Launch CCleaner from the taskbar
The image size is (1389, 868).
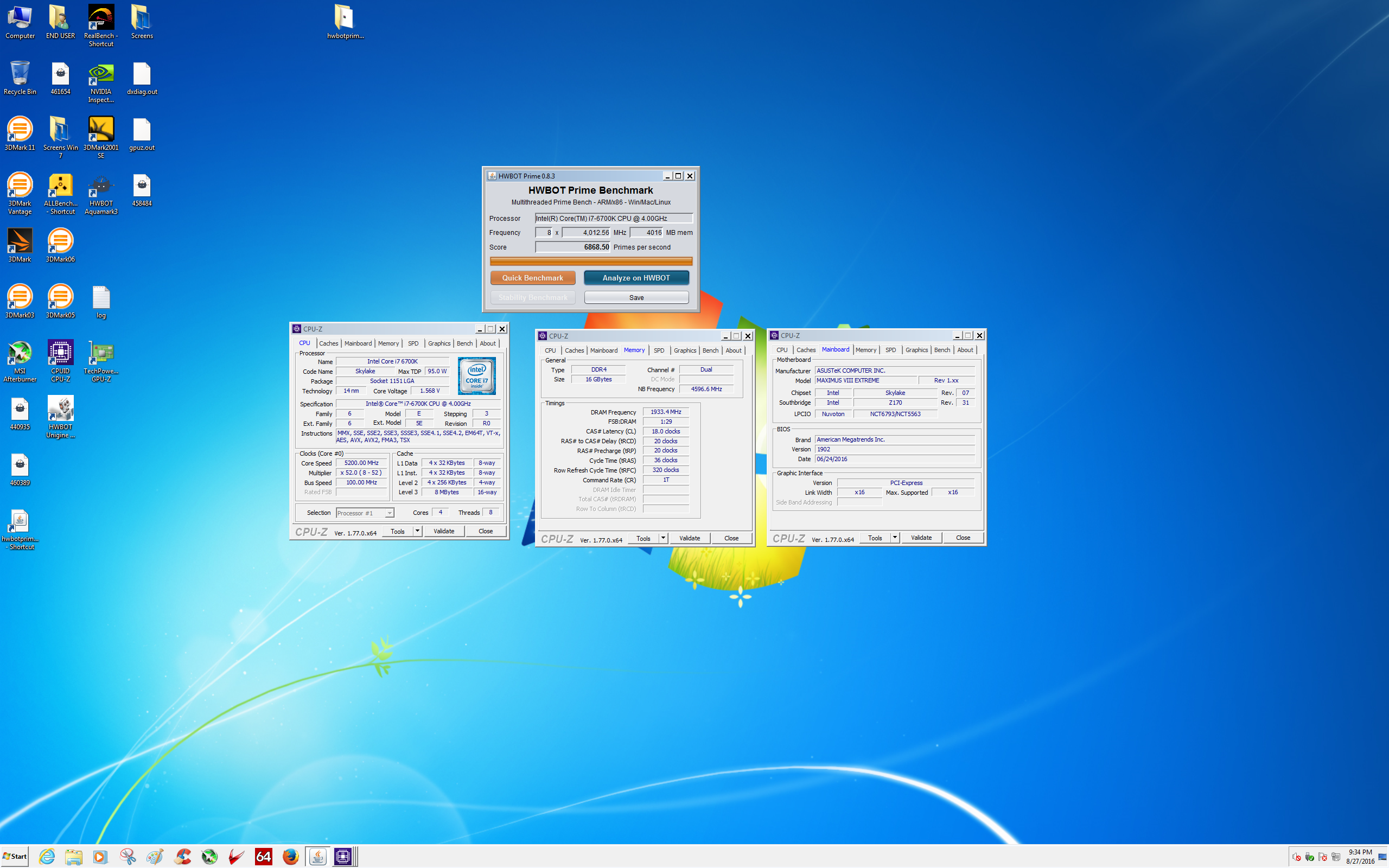point(183,857)
